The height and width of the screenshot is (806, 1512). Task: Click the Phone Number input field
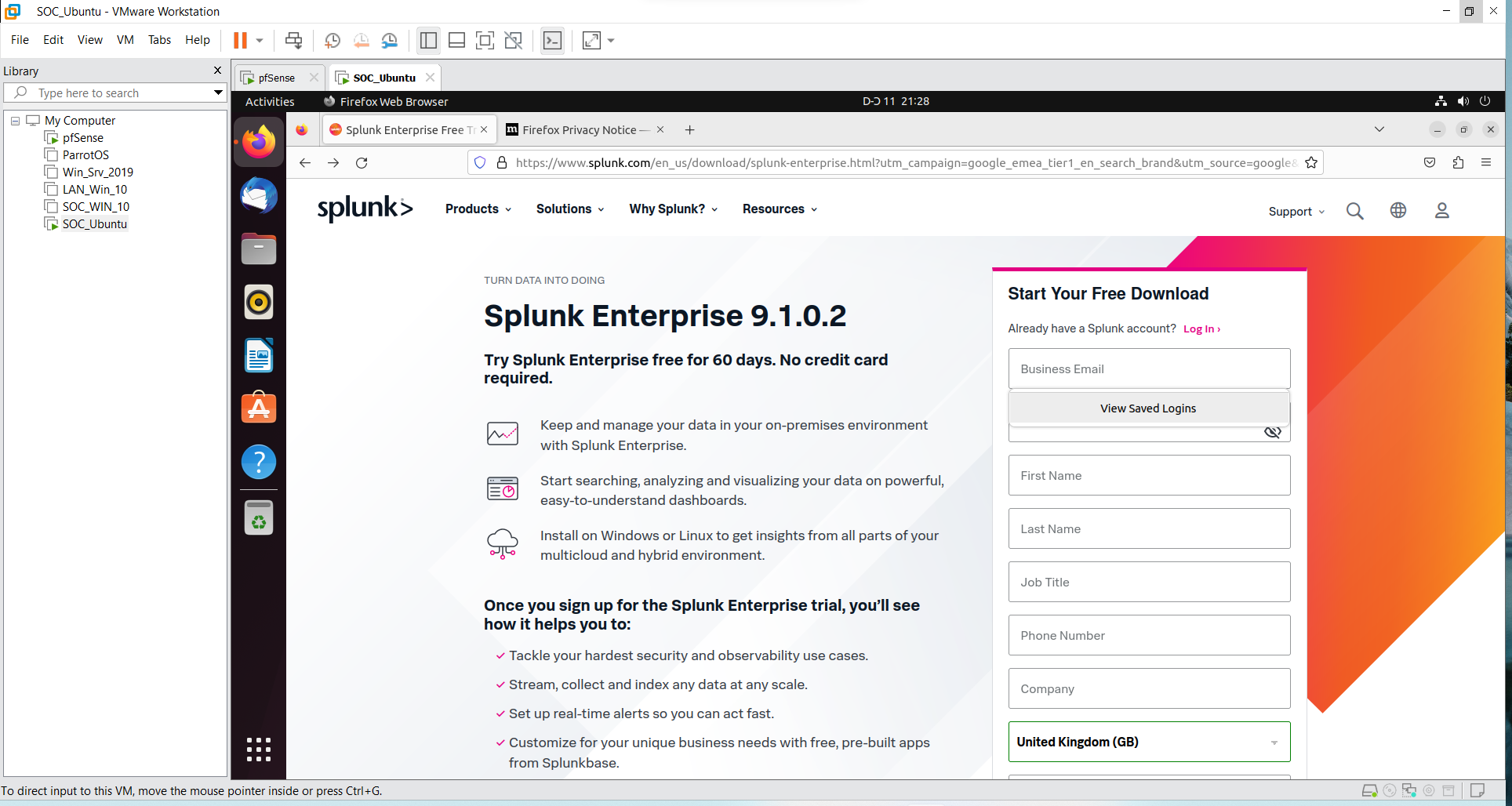click(1149, 635)
